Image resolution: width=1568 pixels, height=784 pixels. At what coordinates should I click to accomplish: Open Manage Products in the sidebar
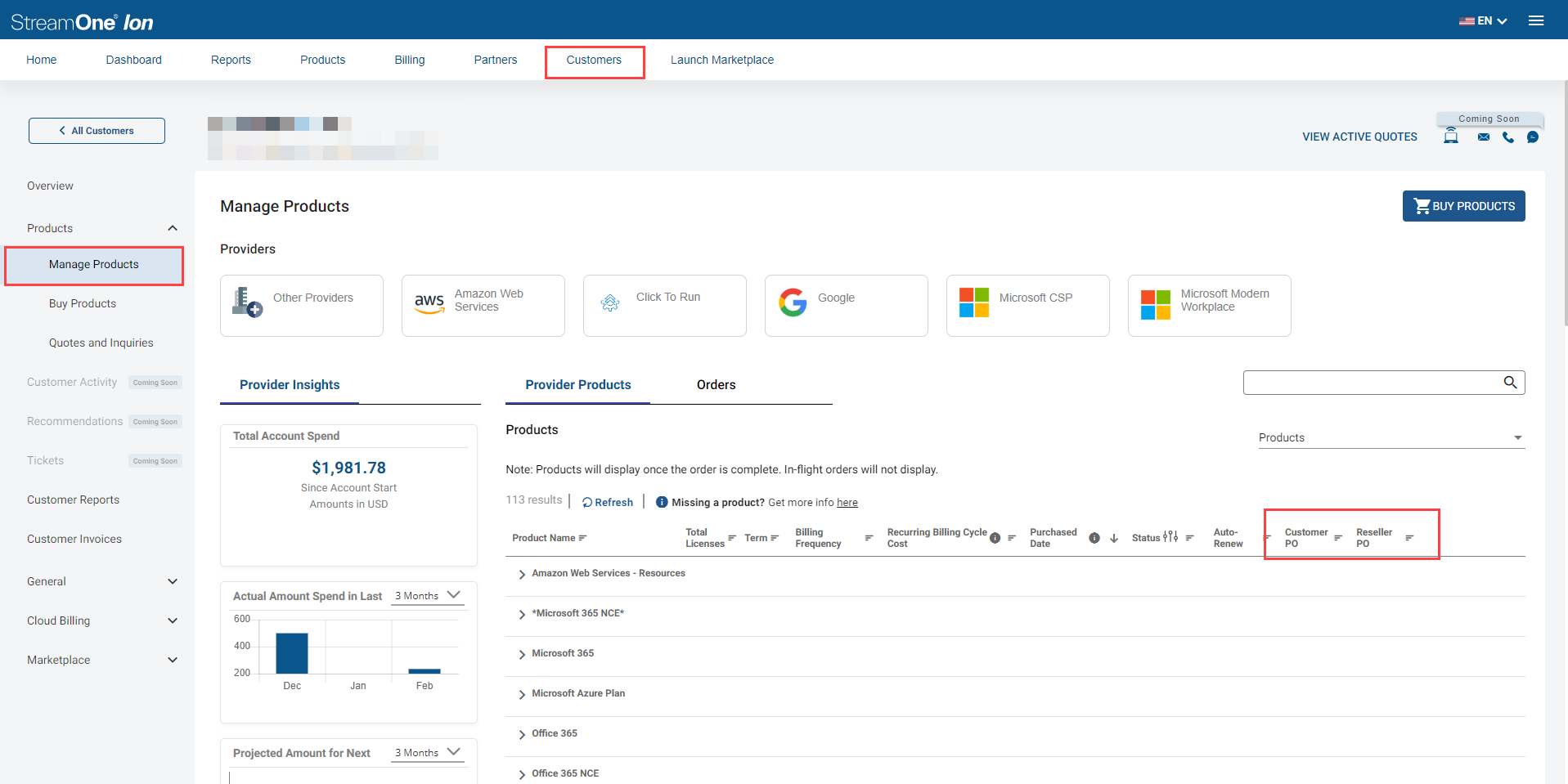[94, 265]
